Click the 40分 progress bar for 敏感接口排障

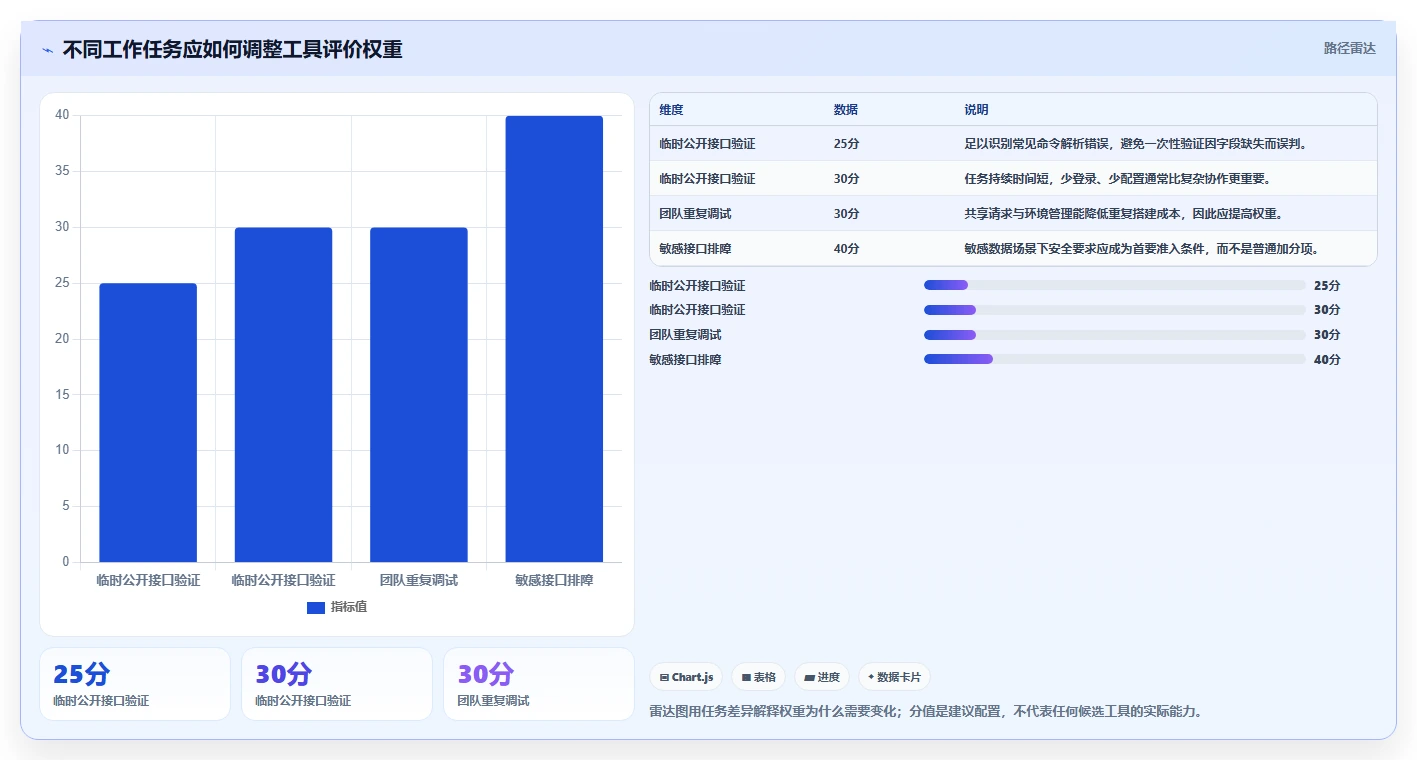[x=1115, y=359]
